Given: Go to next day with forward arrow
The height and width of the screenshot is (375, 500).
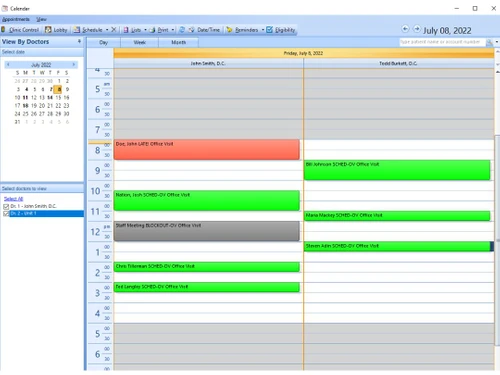Looking at the screenshot, I should click(417, 29).
